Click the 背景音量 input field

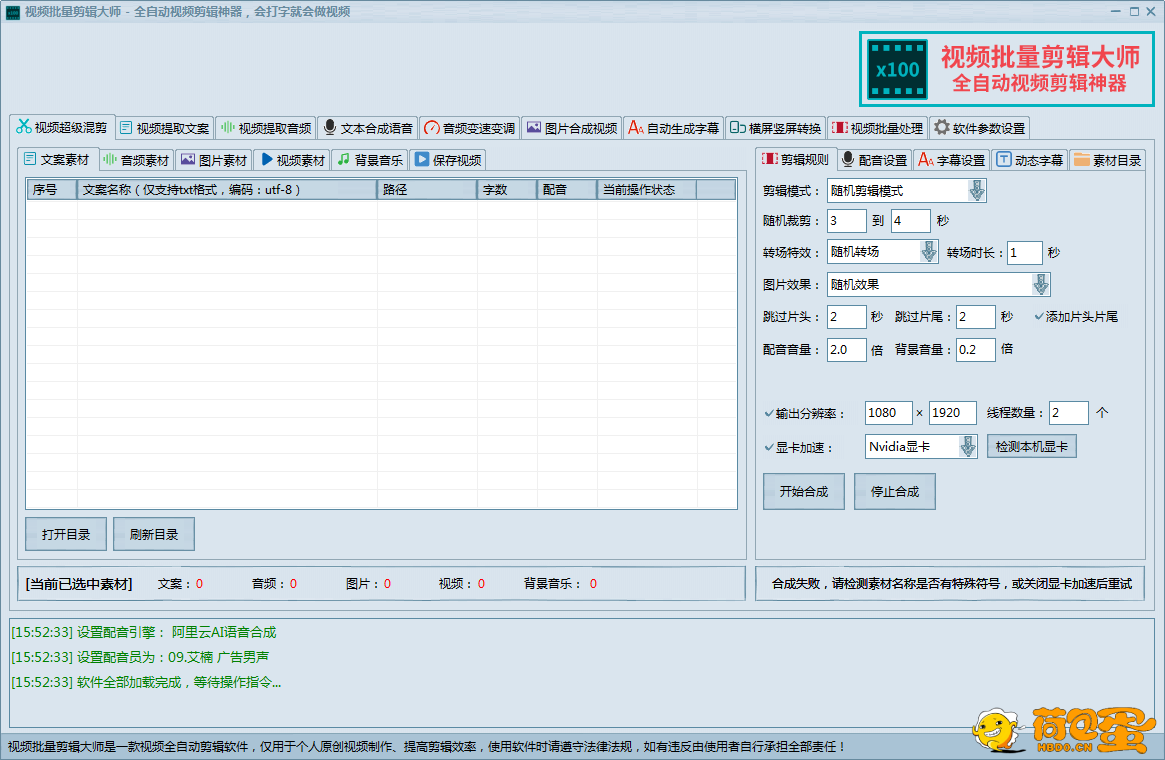[x=976, y=349]
